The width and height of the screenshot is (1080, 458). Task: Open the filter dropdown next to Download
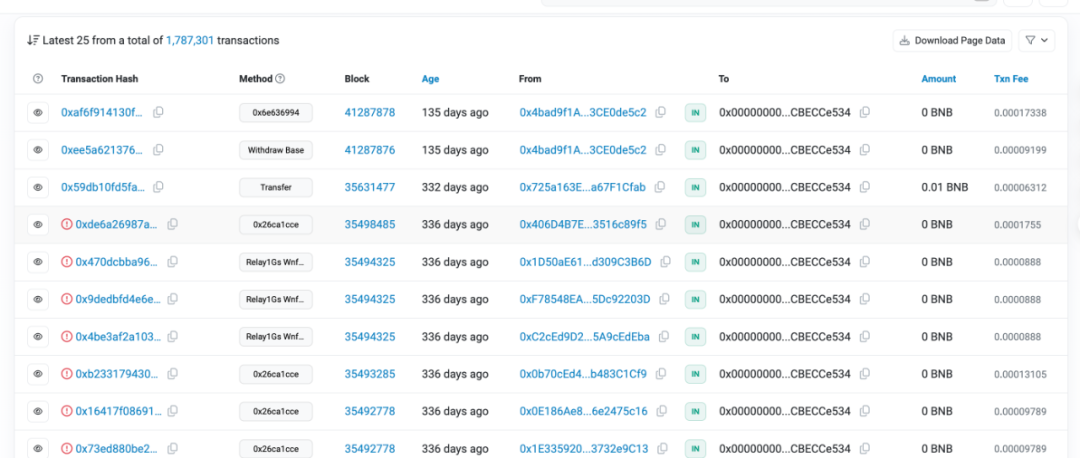coord(1037,41)
